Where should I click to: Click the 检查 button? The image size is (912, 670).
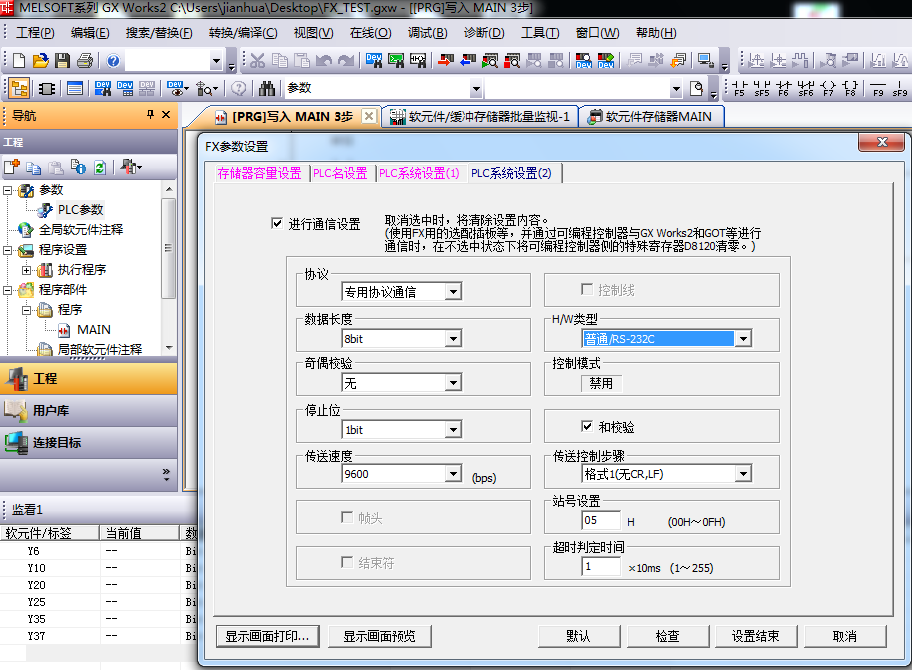(x=668, y=636)
